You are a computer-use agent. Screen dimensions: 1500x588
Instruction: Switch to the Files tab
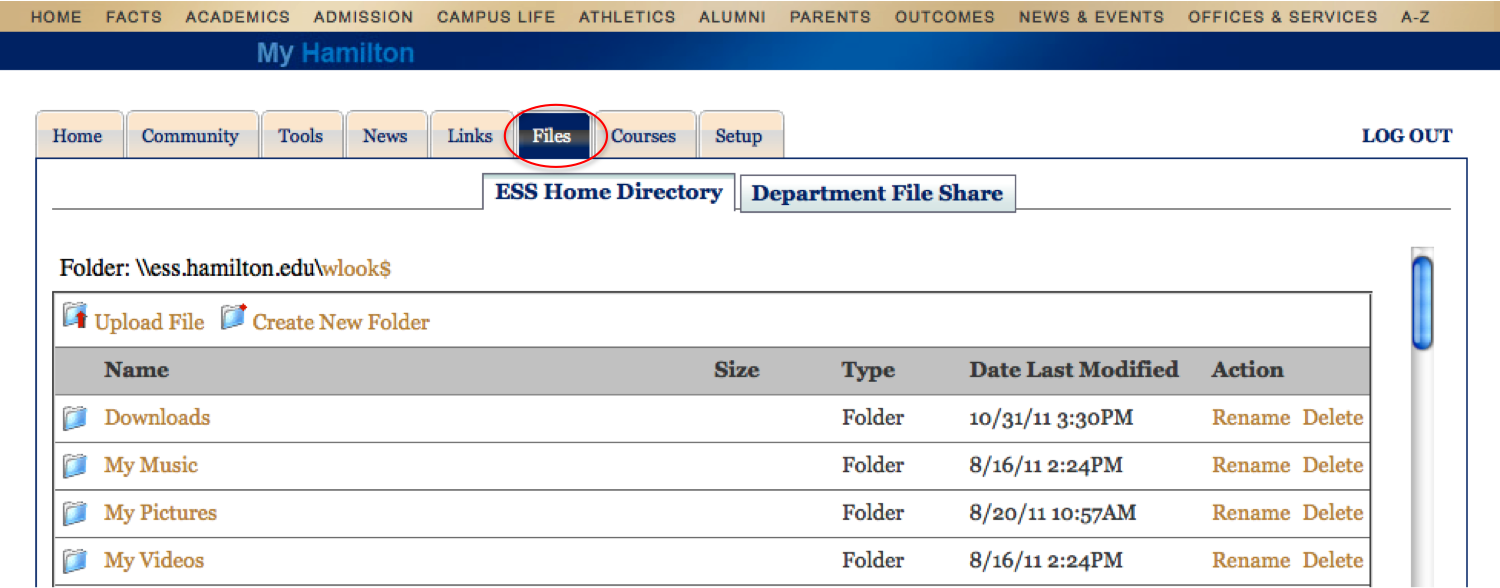coord(552,136)
